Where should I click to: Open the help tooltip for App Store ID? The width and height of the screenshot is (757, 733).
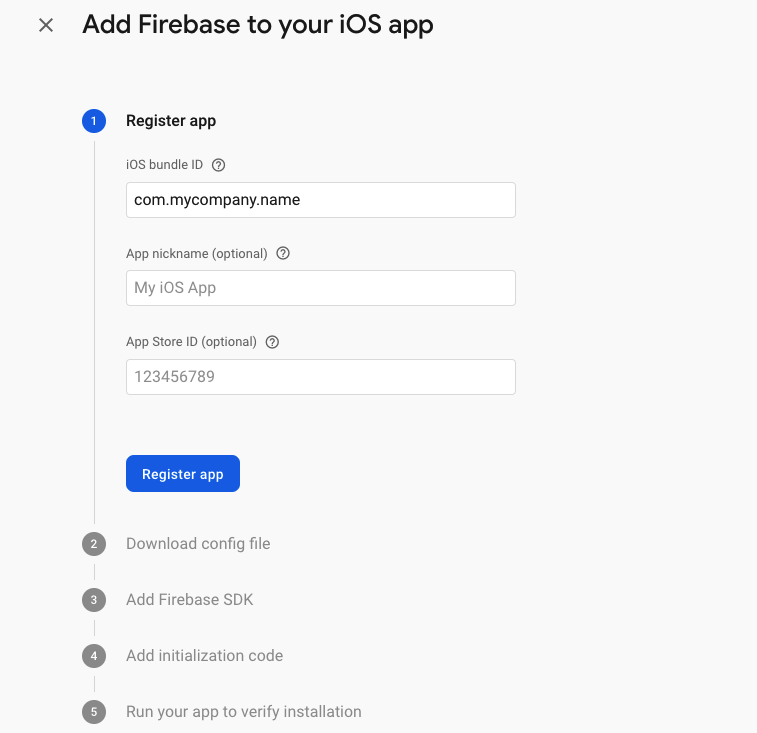click(272, 341)
